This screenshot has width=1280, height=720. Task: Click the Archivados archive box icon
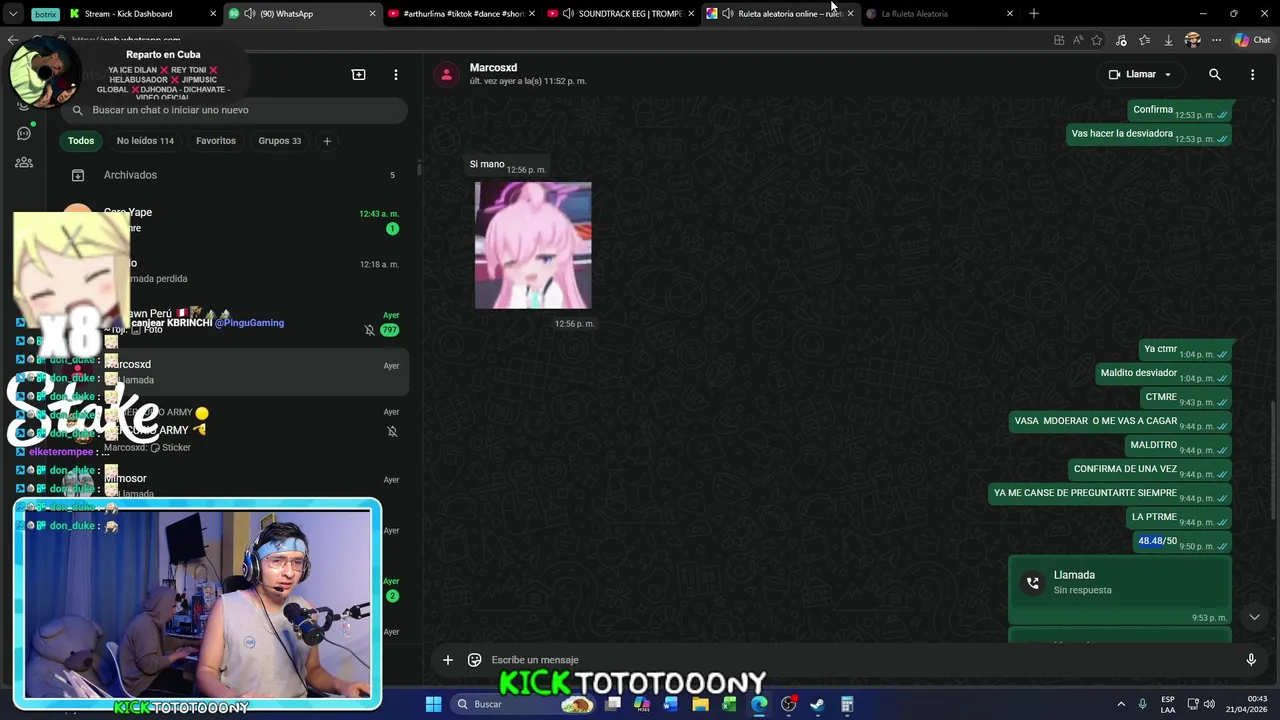[77, 175]
